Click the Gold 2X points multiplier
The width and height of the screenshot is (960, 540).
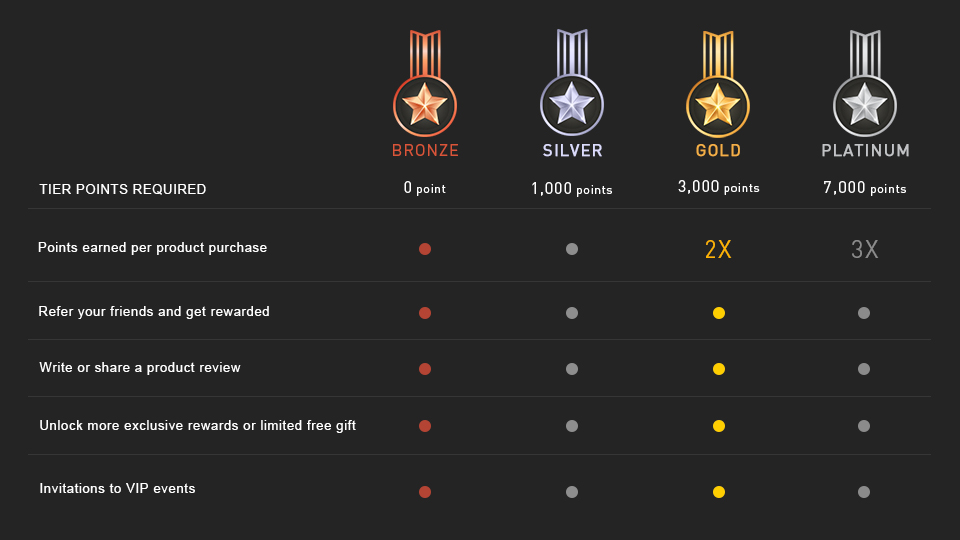click(x=718, y=250)
